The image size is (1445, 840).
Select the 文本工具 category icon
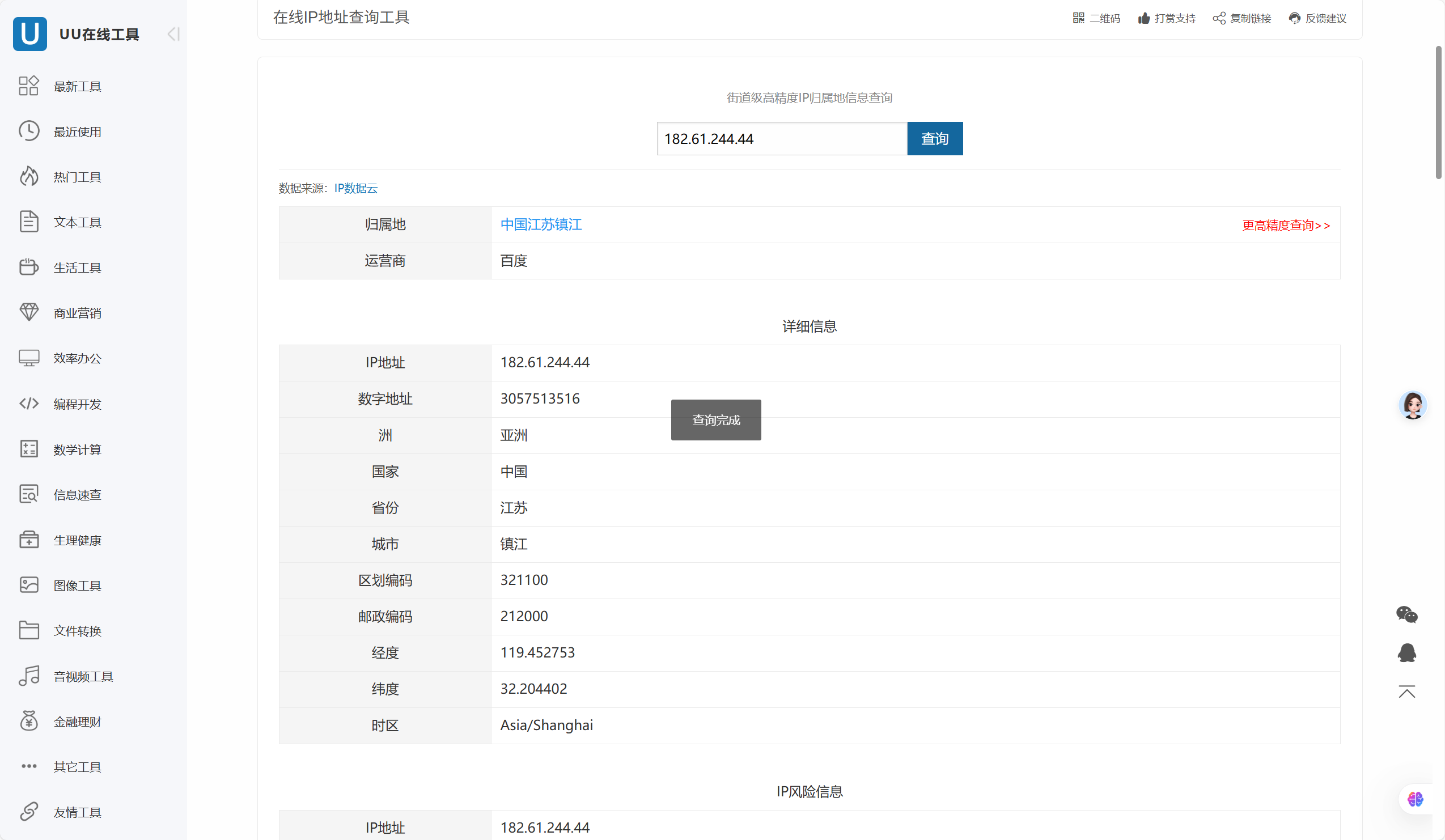click(x=29, y=221)
